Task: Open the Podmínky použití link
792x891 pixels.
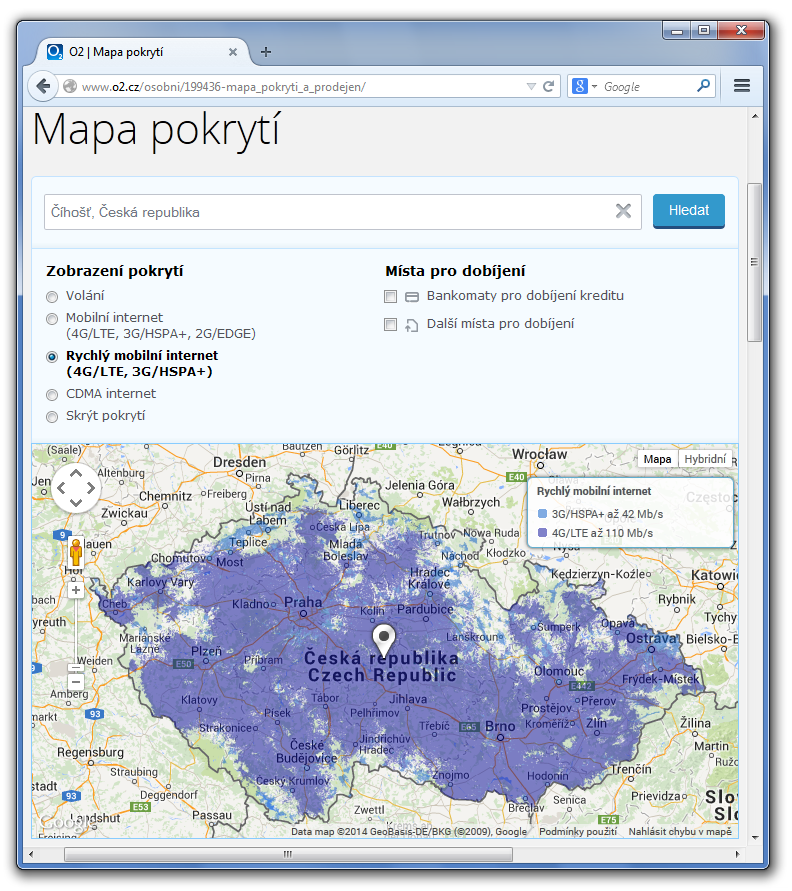Action: click(x=578, y=831)
